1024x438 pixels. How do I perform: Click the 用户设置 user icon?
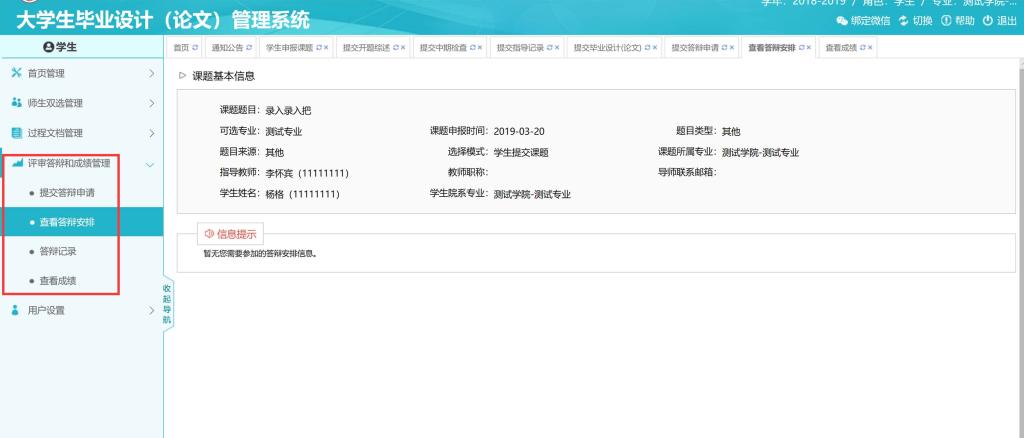15,310
